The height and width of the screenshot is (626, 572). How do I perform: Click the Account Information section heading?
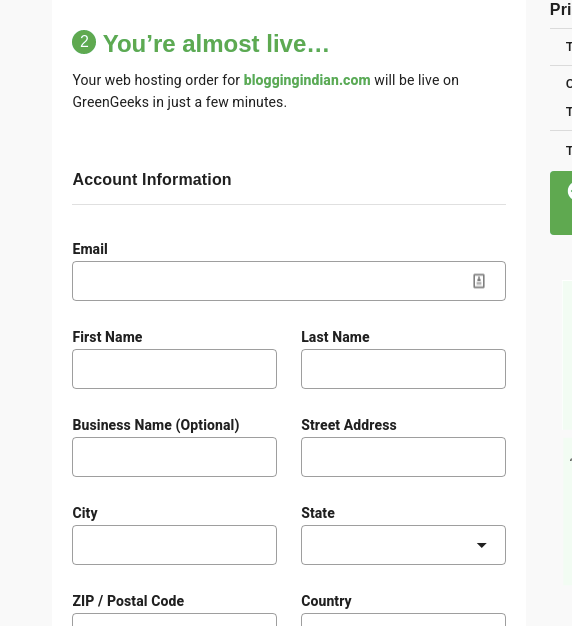(152, 180)
